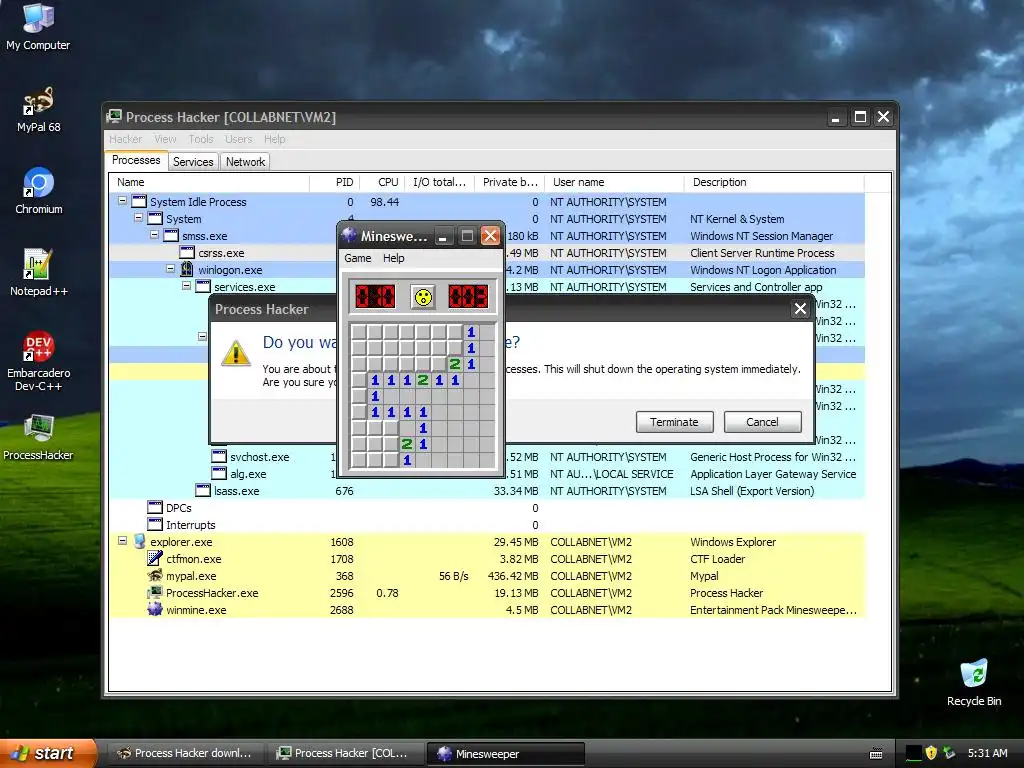The width and height of the screenshot is (1024, 768).
Task: Collapse the winlogon.exe tree node
Action: coord(170,269)
